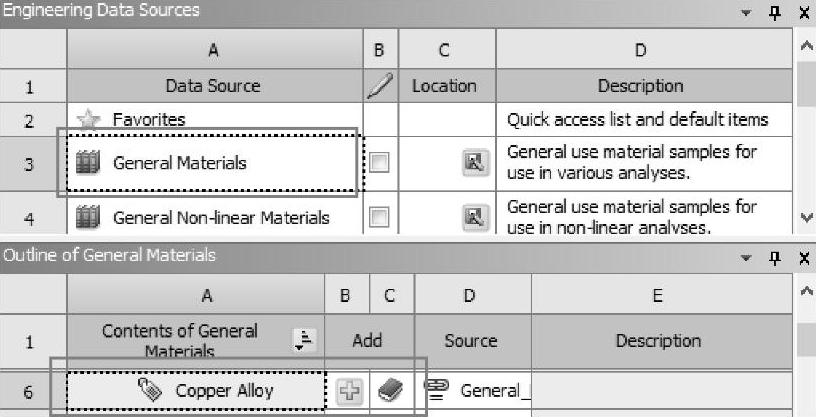816x417 pixels.
Task: Enable edit checkbox for General Non-linear Materials
Action: (379, 217)
